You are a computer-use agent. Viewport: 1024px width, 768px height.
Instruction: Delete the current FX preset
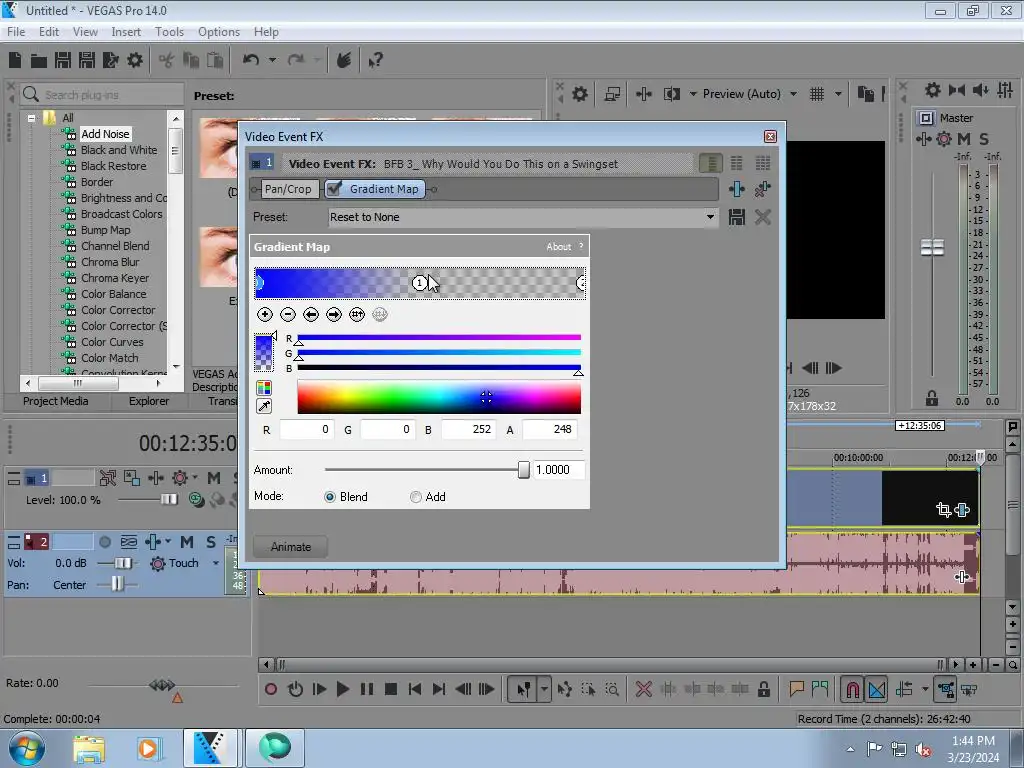pos(762,217)
